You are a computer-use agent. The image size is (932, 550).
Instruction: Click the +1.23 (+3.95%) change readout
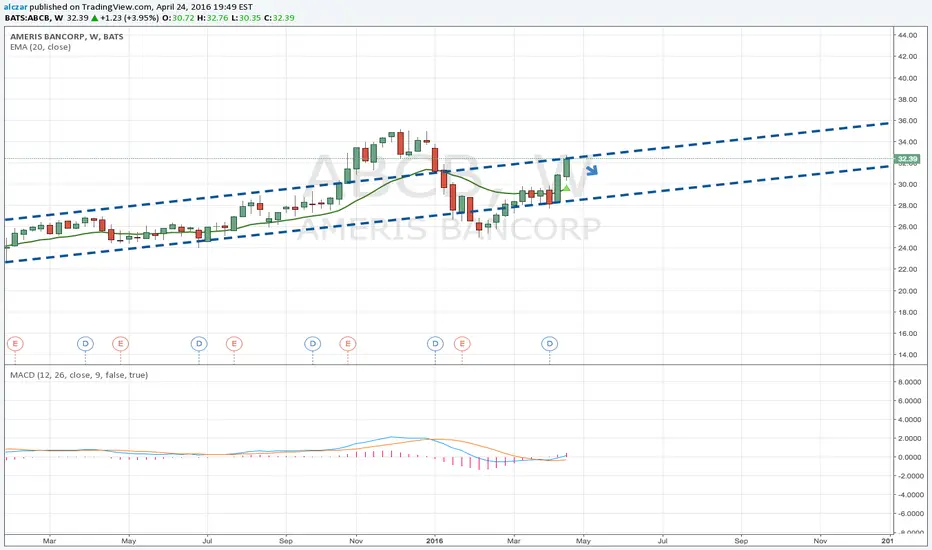click(x=129, y=18)
